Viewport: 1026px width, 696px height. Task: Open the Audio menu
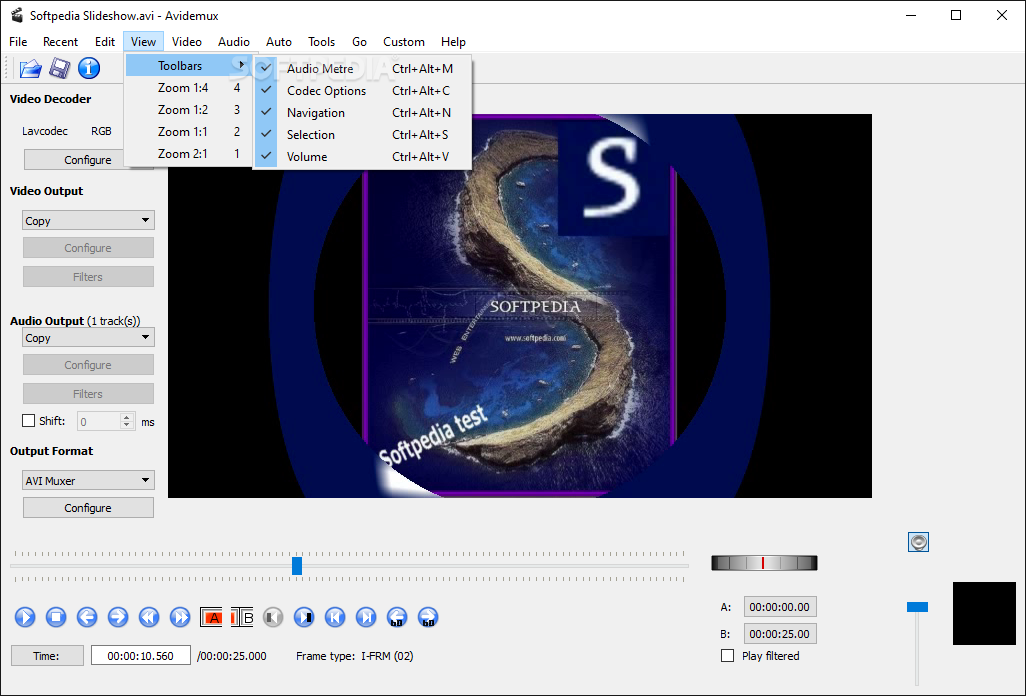click(234, 42)
